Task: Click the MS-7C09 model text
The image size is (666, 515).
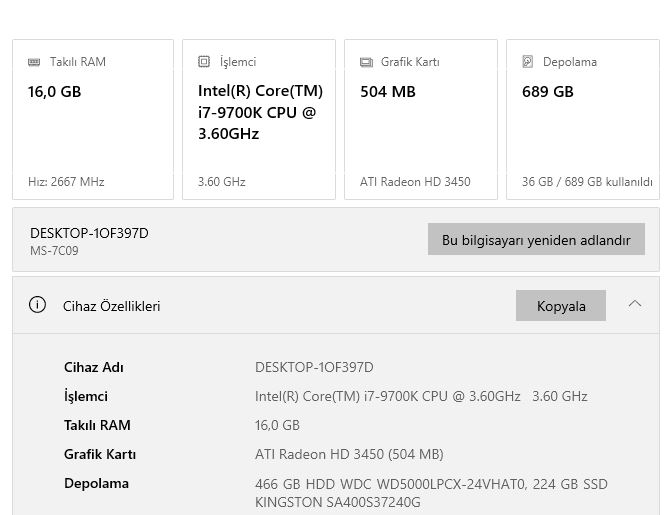Action: point(54,251)
